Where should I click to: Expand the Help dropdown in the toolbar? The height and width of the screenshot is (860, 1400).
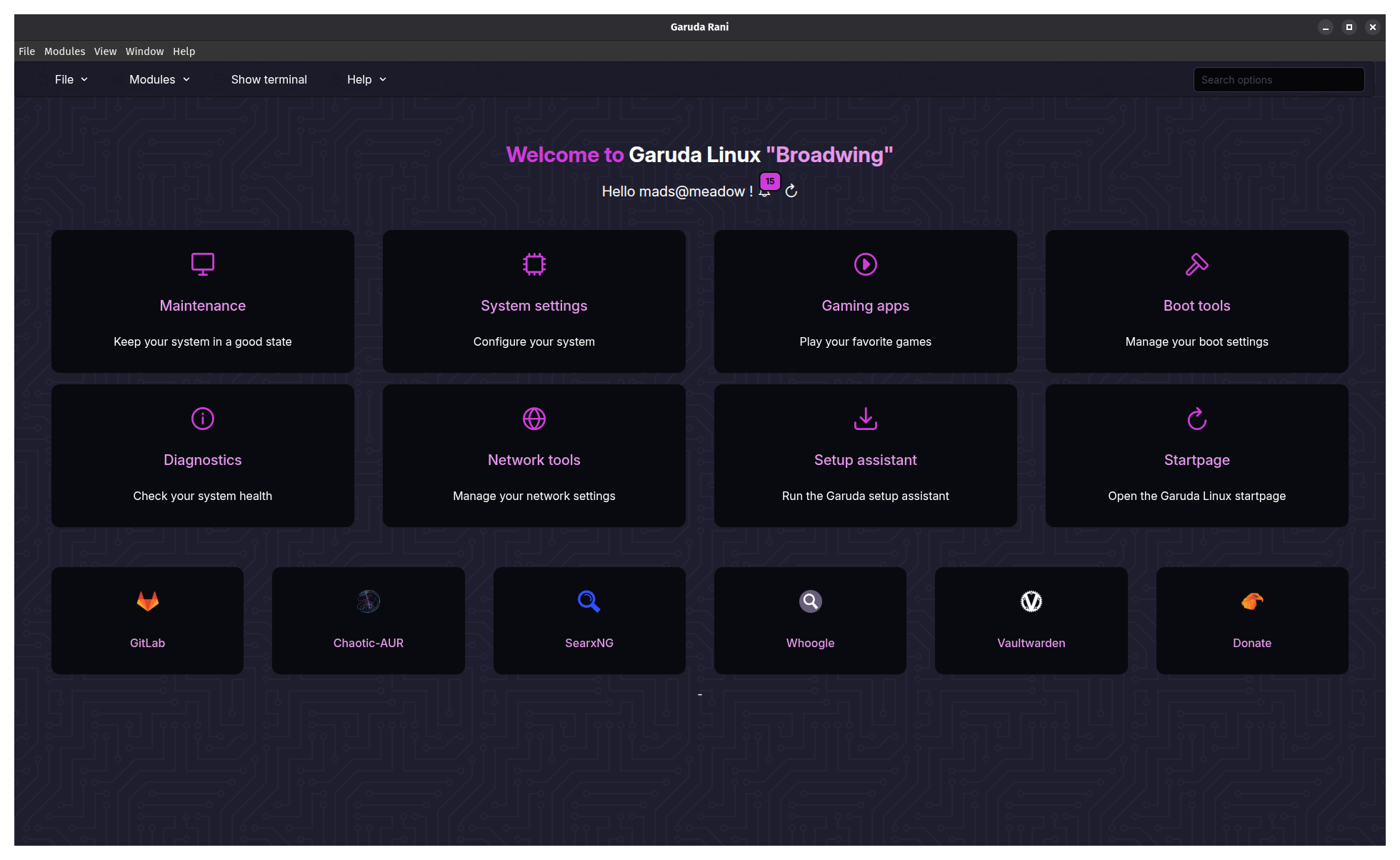366,79
